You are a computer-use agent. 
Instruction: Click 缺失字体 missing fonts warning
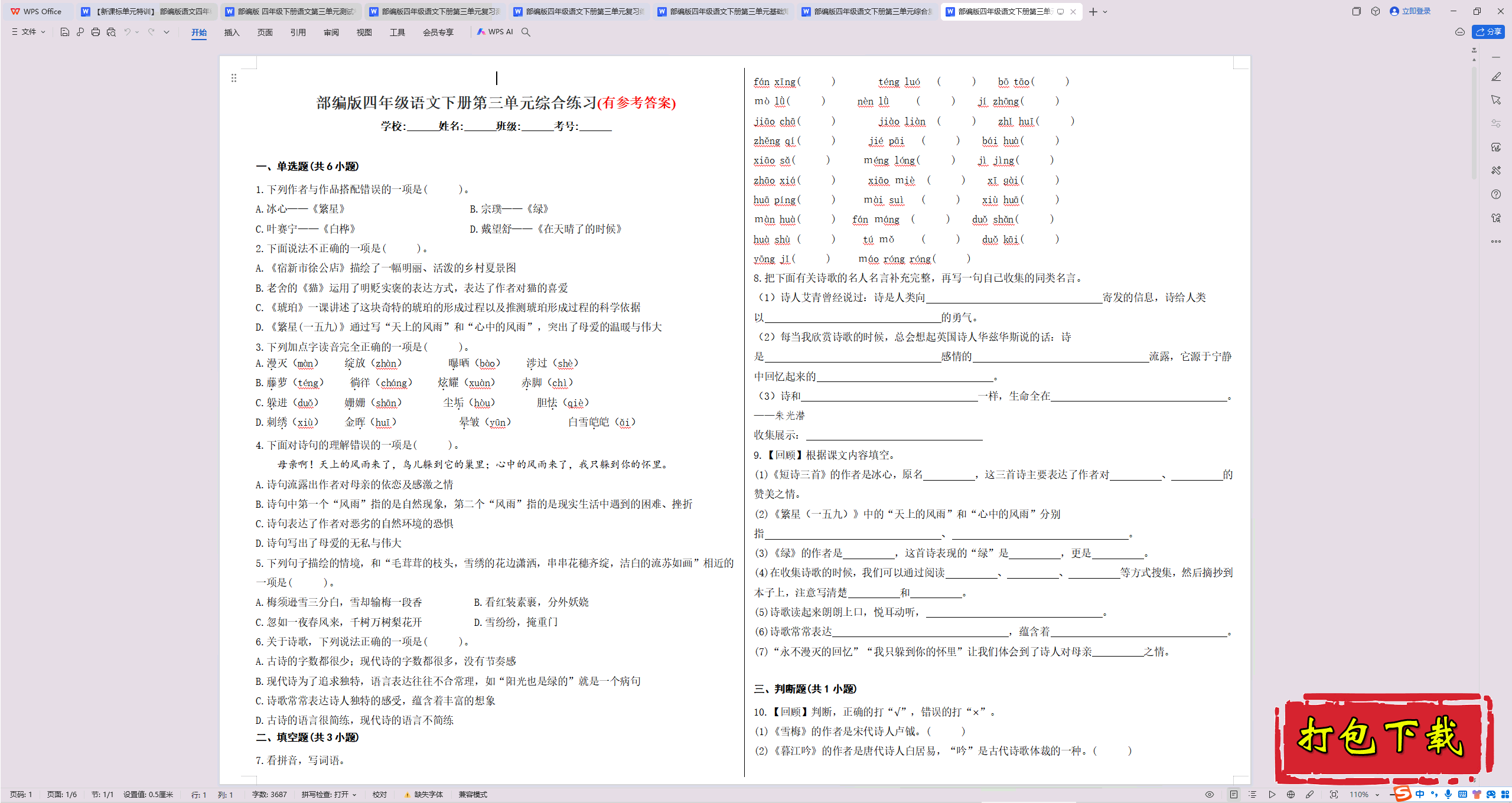click(423, 795)
